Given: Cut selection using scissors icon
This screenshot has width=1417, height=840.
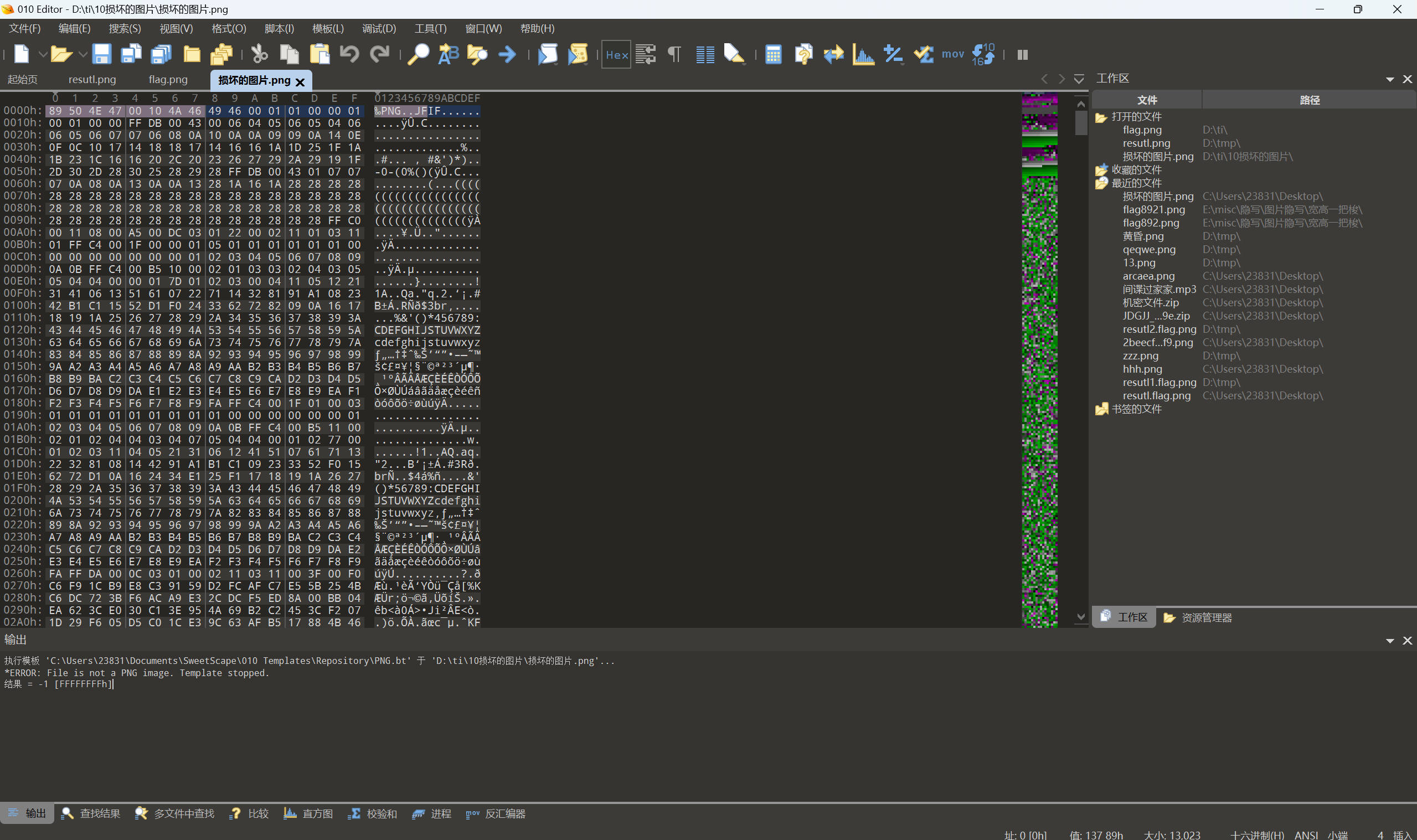Looking at the screenshot, I should coord(259,54).
